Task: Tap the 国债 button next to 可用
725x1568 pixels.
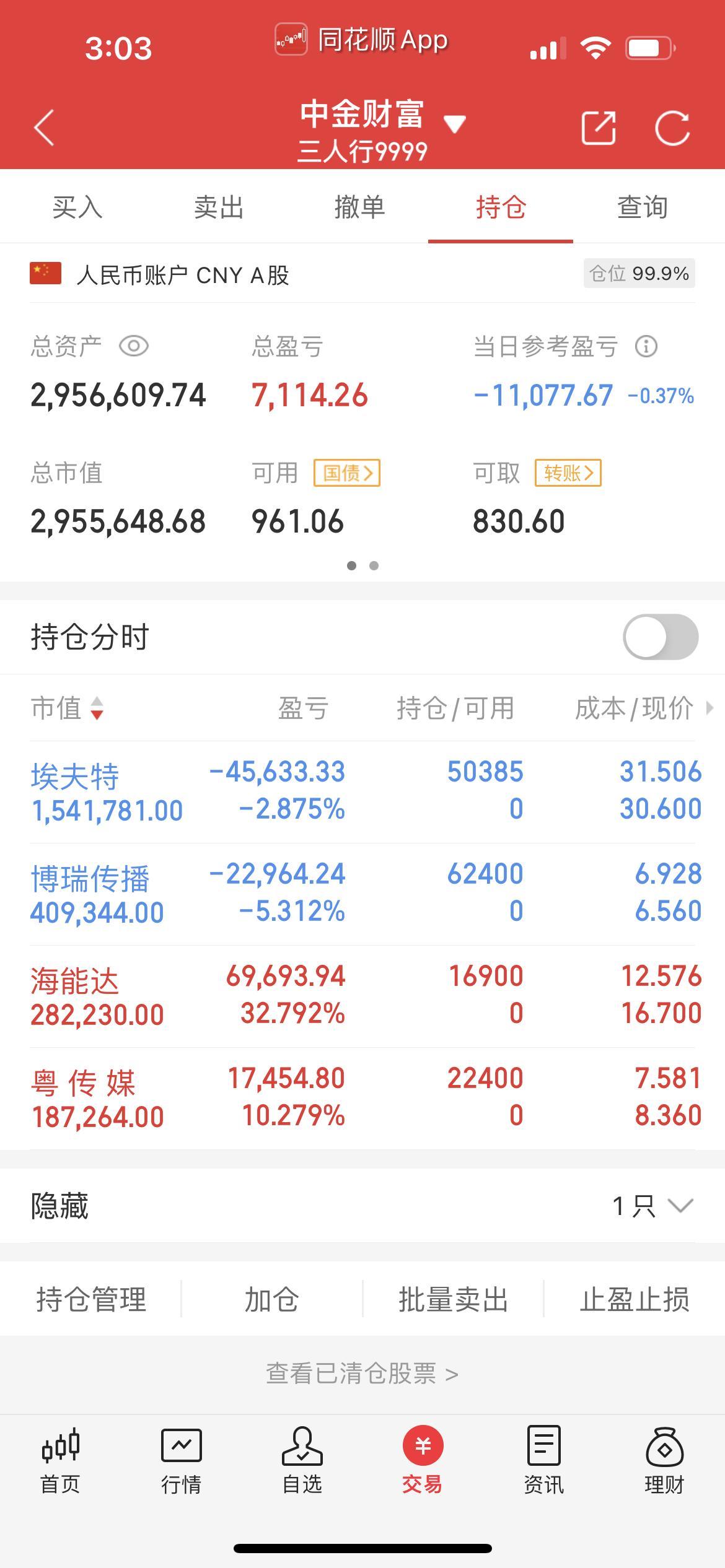Action: [347, 473]
